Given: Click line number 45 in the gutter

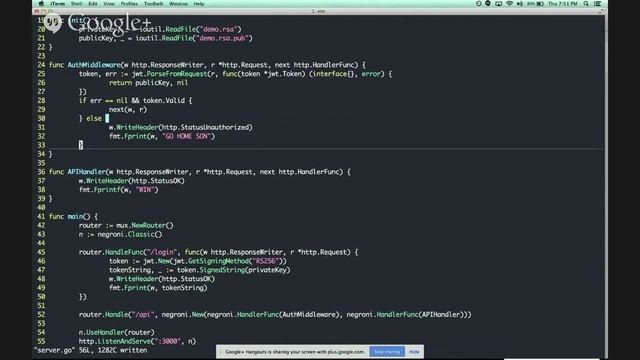Looking at the screenshot, I should click(41, 253).
